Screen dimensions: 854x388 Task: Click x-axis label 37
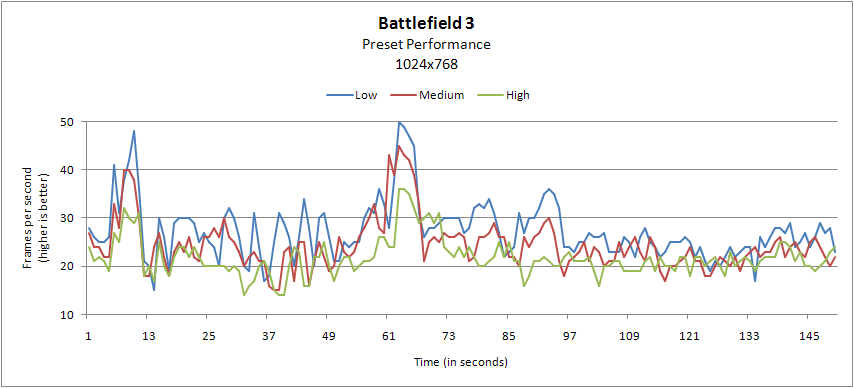pos(269,337)
